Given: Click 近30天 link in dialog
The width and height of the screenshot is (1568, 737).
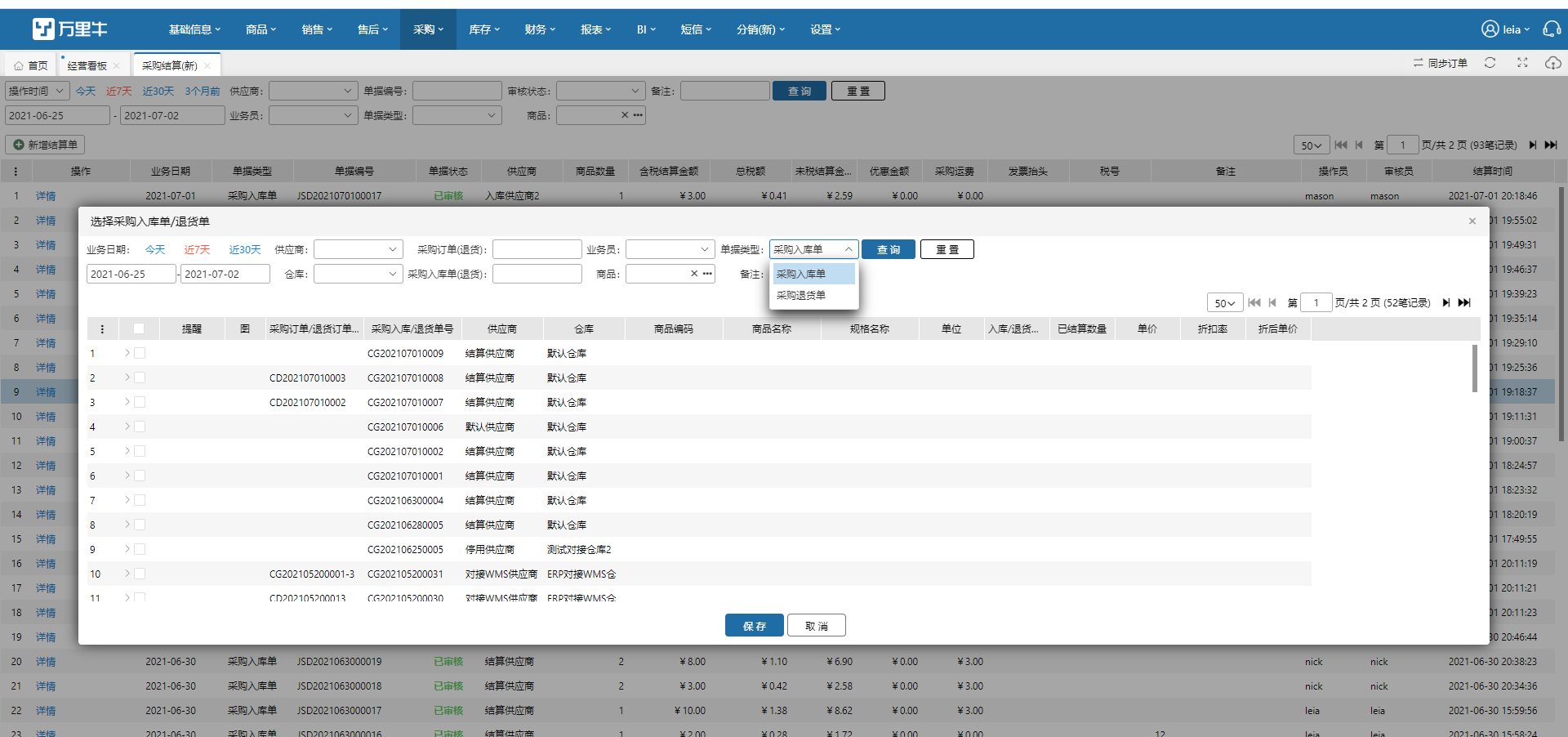Looking at the screenshot, I should point(245,249).
